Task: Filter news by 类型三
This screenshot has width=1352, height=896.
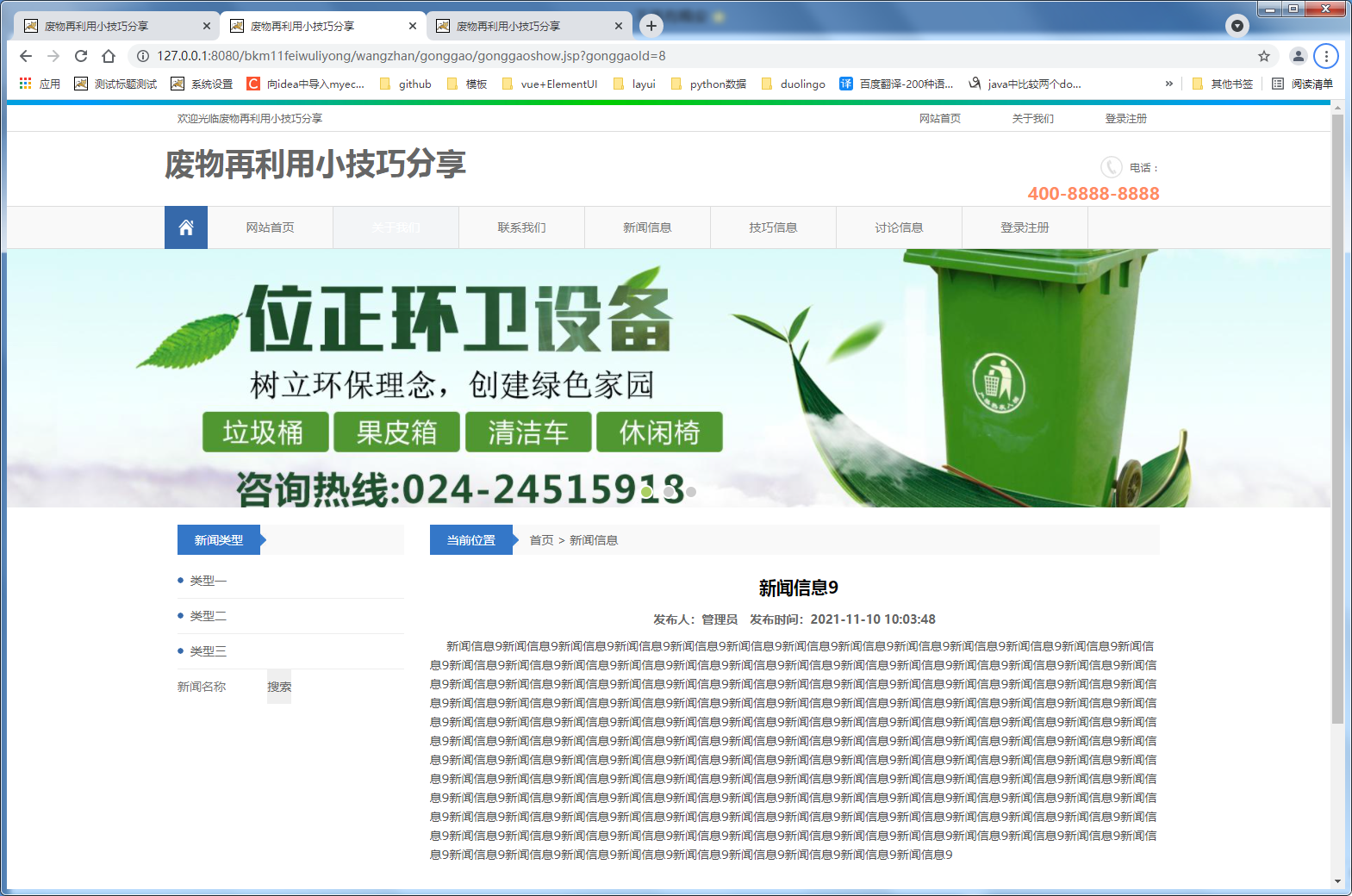Action: click(208, 651)
